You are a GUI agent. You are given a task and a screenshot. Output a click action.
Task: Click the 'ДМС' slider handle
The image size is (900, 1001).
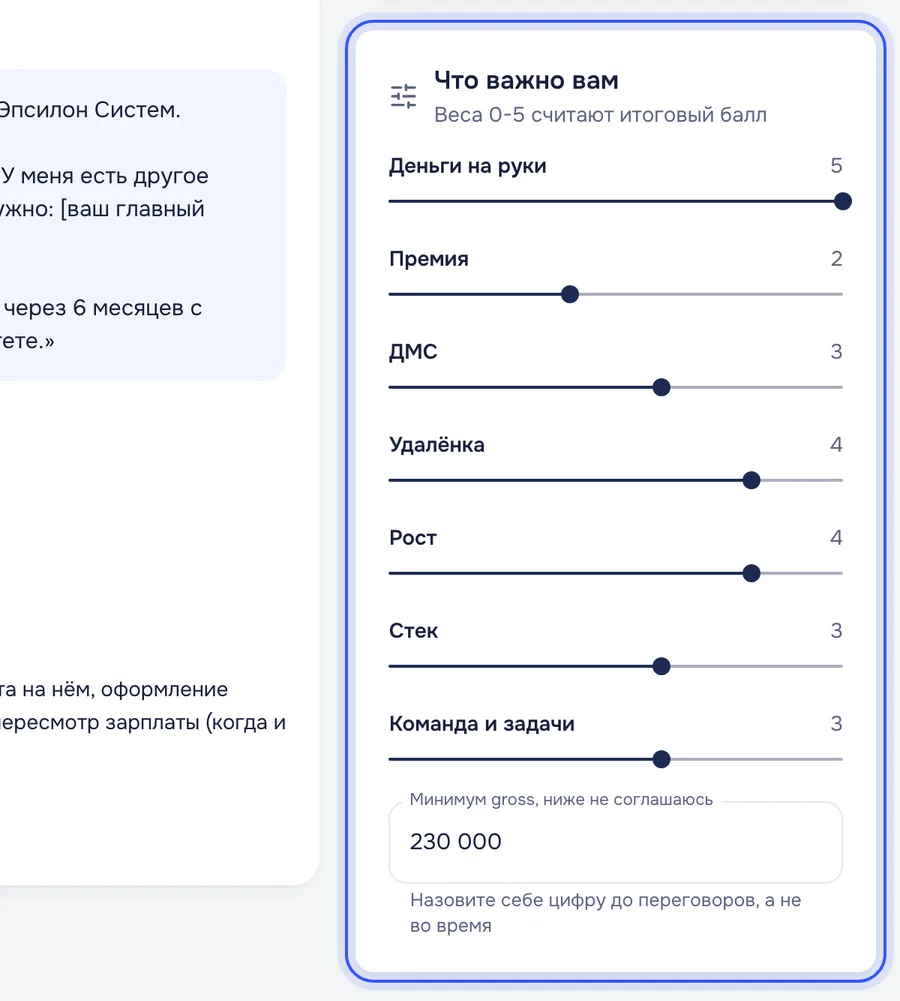[x=661, y=388]
